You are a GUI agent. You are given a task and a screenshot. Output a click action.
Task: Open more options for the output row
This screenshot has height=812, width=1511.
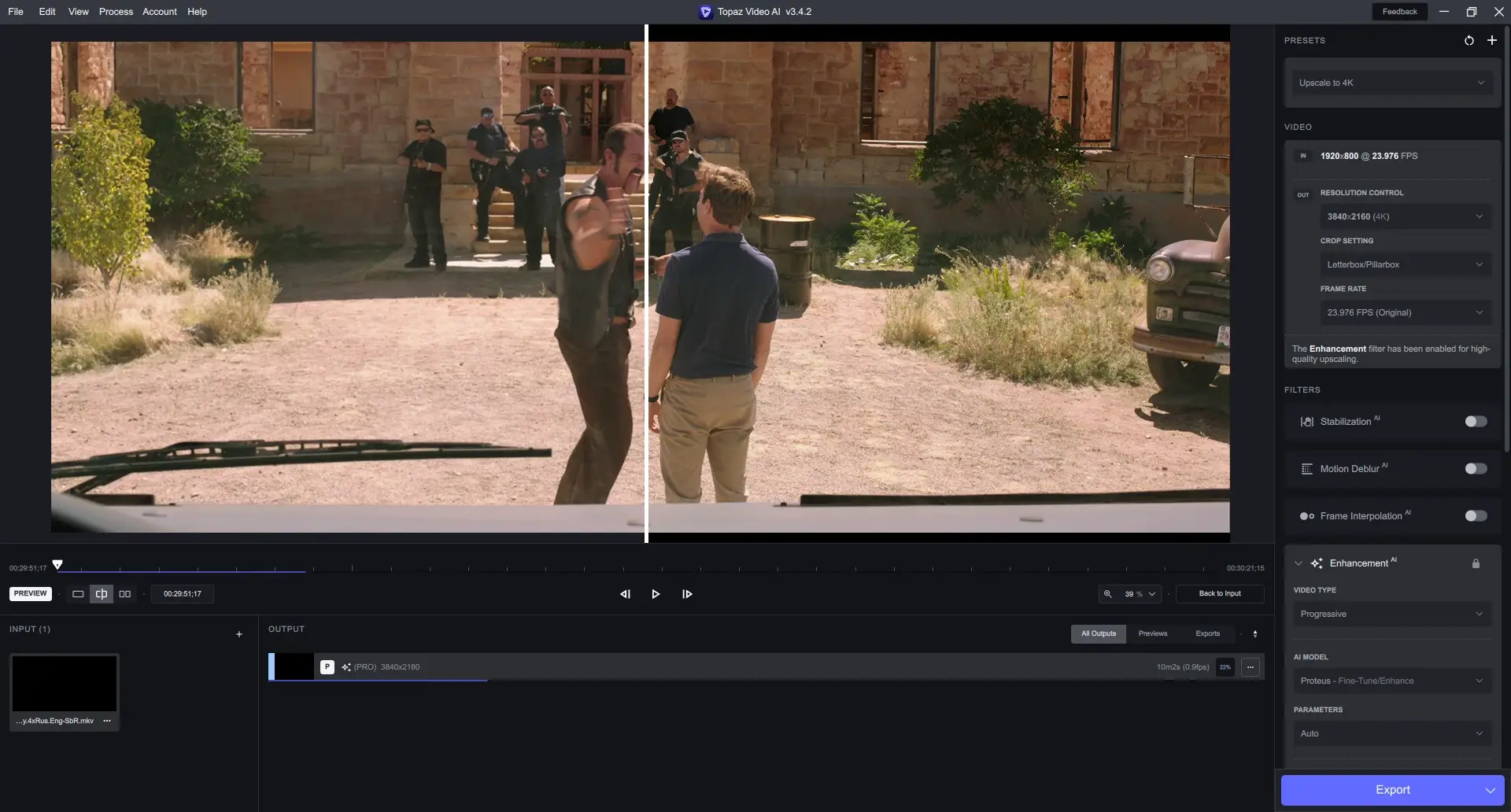[1251, 667]
